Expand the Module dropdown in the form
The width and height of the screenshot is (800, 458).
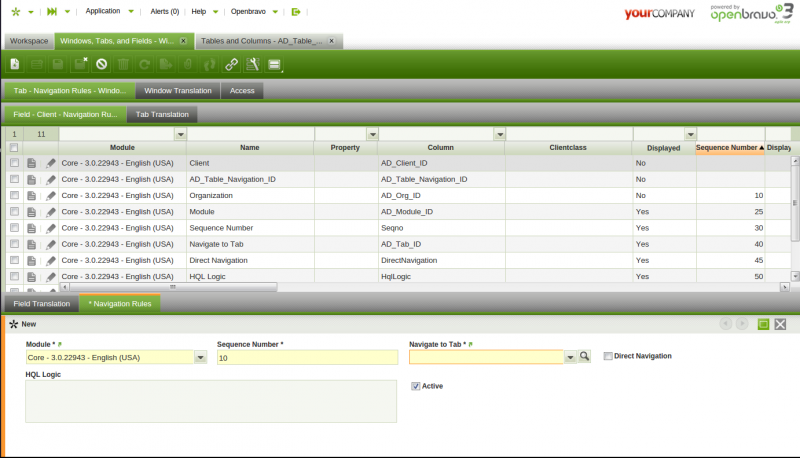201,357
